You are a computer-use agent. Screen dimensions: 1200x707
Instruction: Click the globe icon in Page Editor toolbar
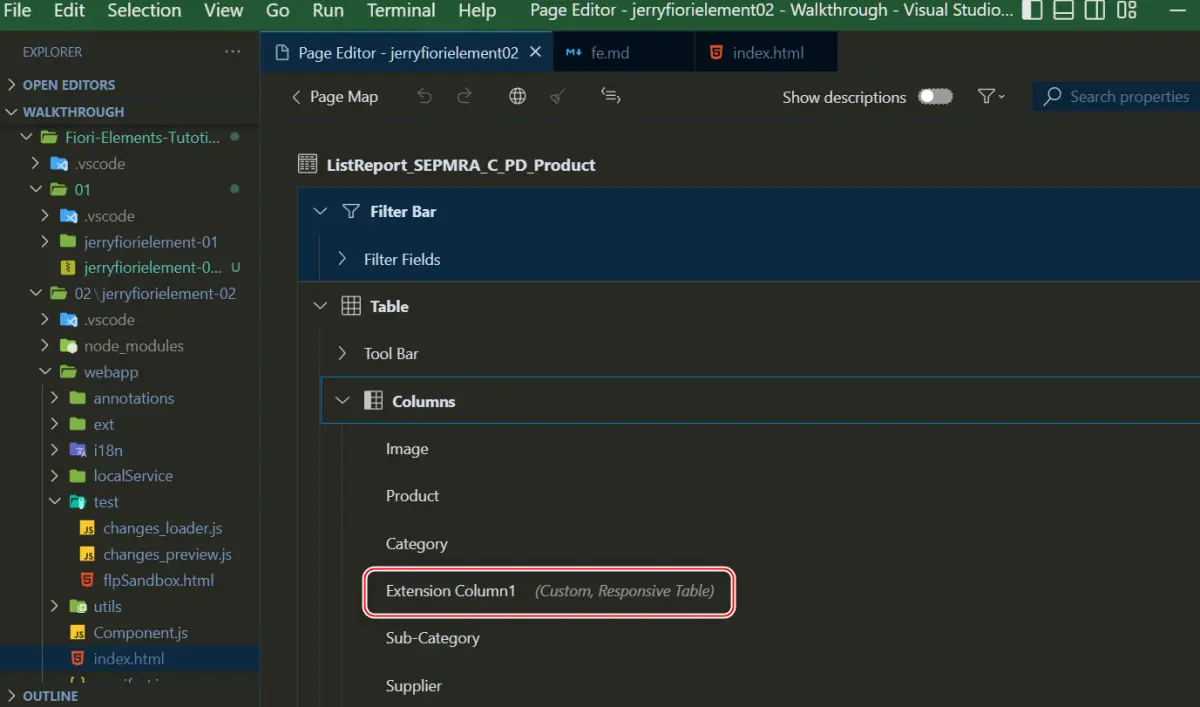pos(517,97)
